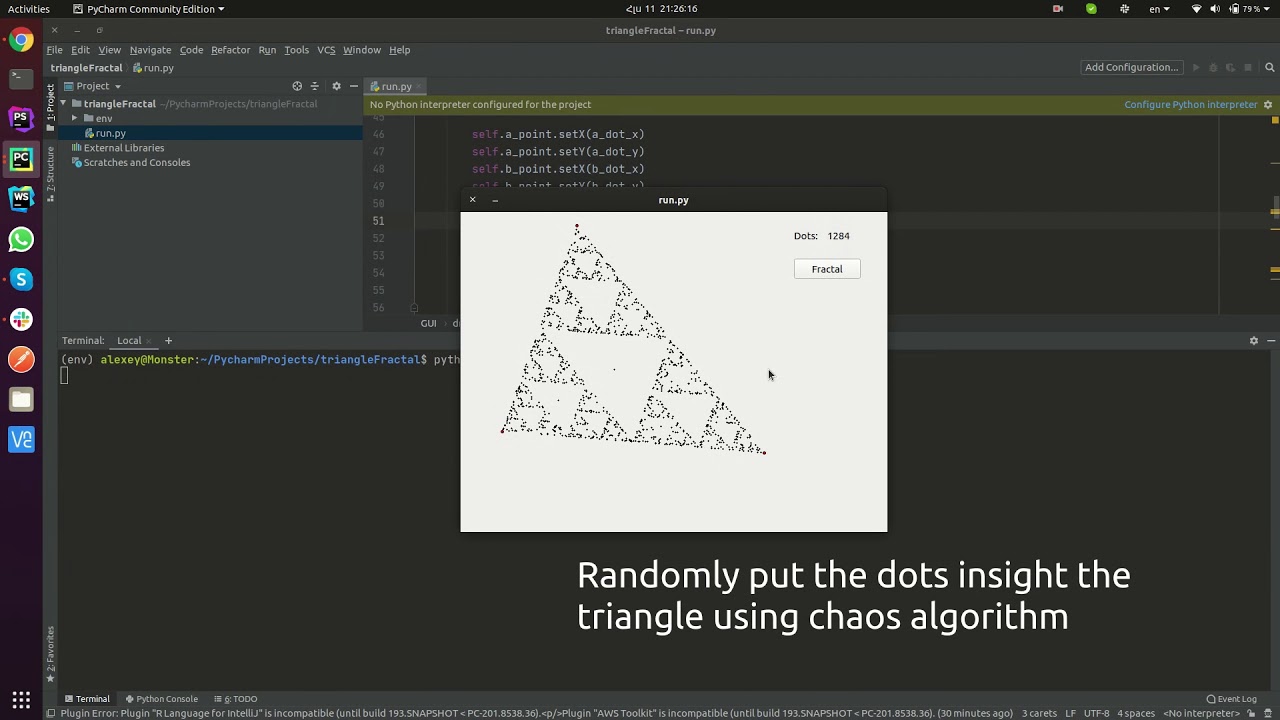Show applications grid in the dock
This screenshot has height=720, width=1280.
pyautogui.click(x=21, y=700)
